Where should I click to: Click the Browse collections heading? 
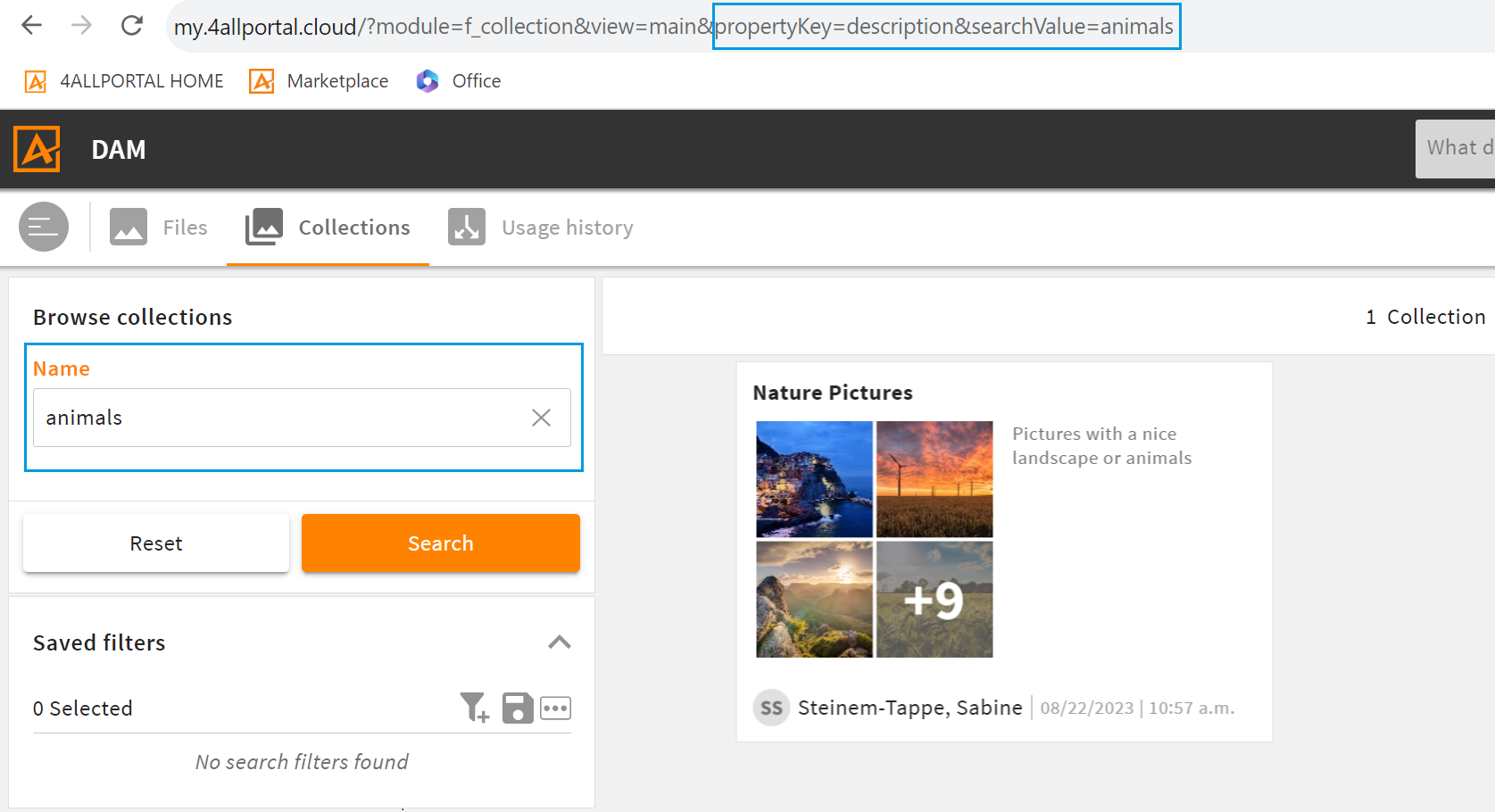[133, 317]
